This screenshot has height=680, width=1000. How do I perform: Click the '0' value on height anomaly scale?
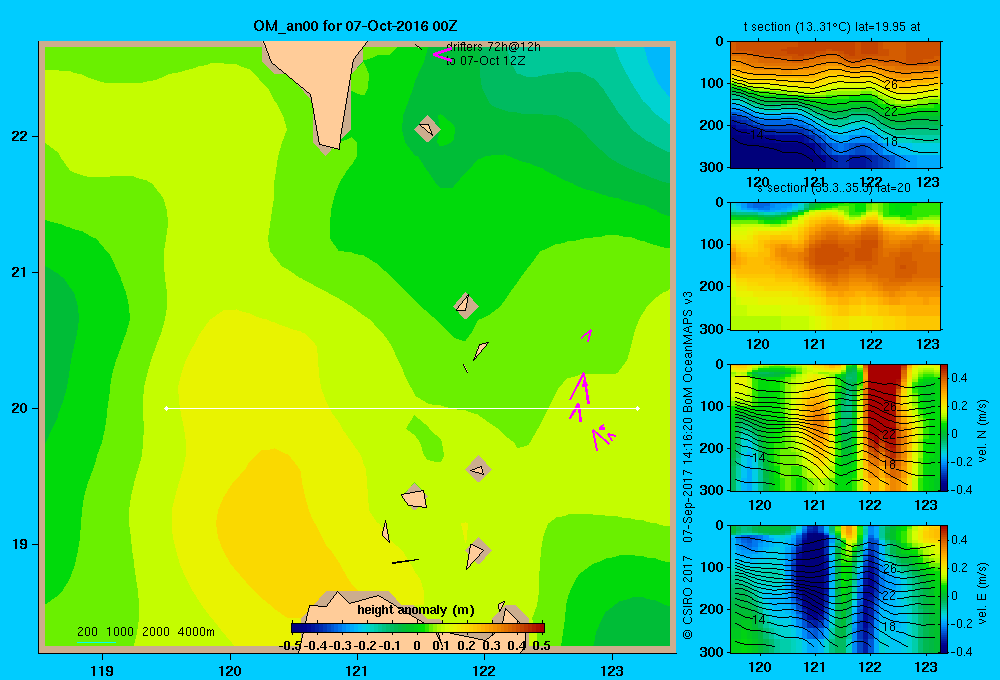coord(416,646)
